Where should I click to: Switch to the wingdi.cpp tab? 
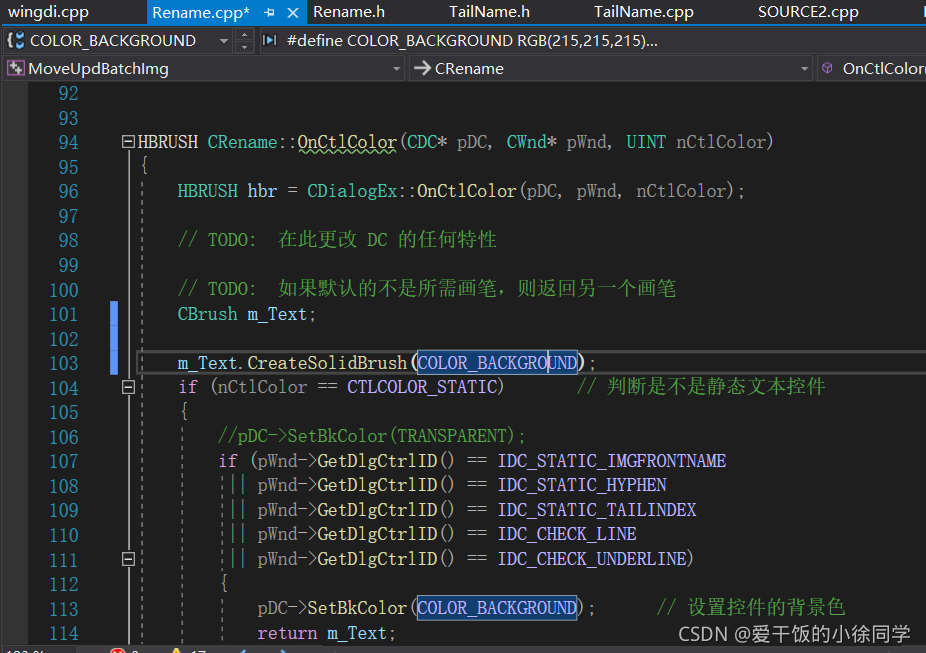click(x=50, y=12)
